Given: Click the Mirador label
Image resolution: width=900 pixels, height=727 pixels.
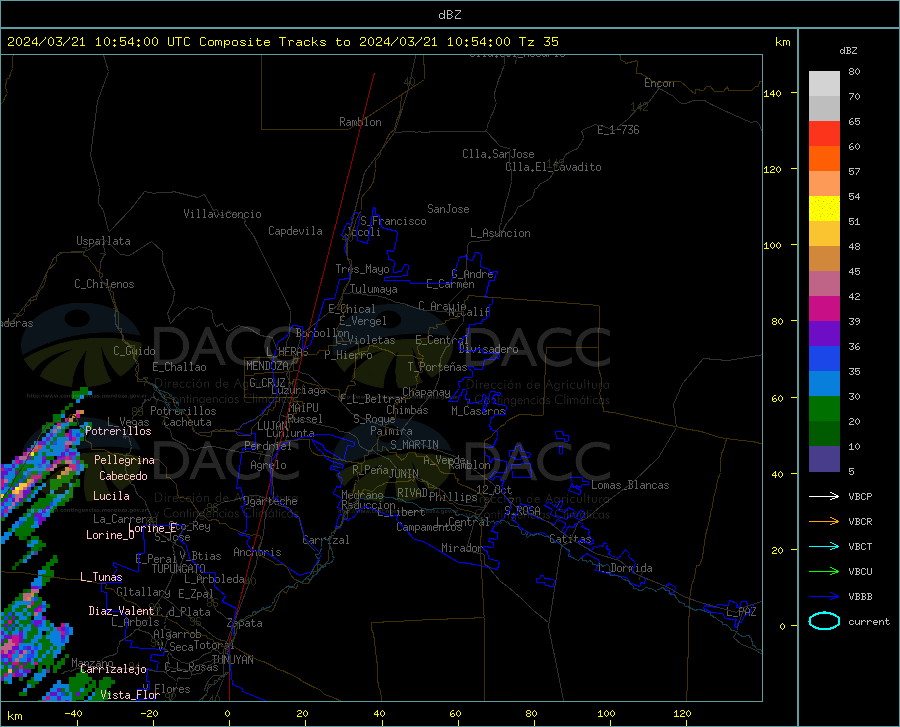Looking at the screenshot, I should pos(462,548).
